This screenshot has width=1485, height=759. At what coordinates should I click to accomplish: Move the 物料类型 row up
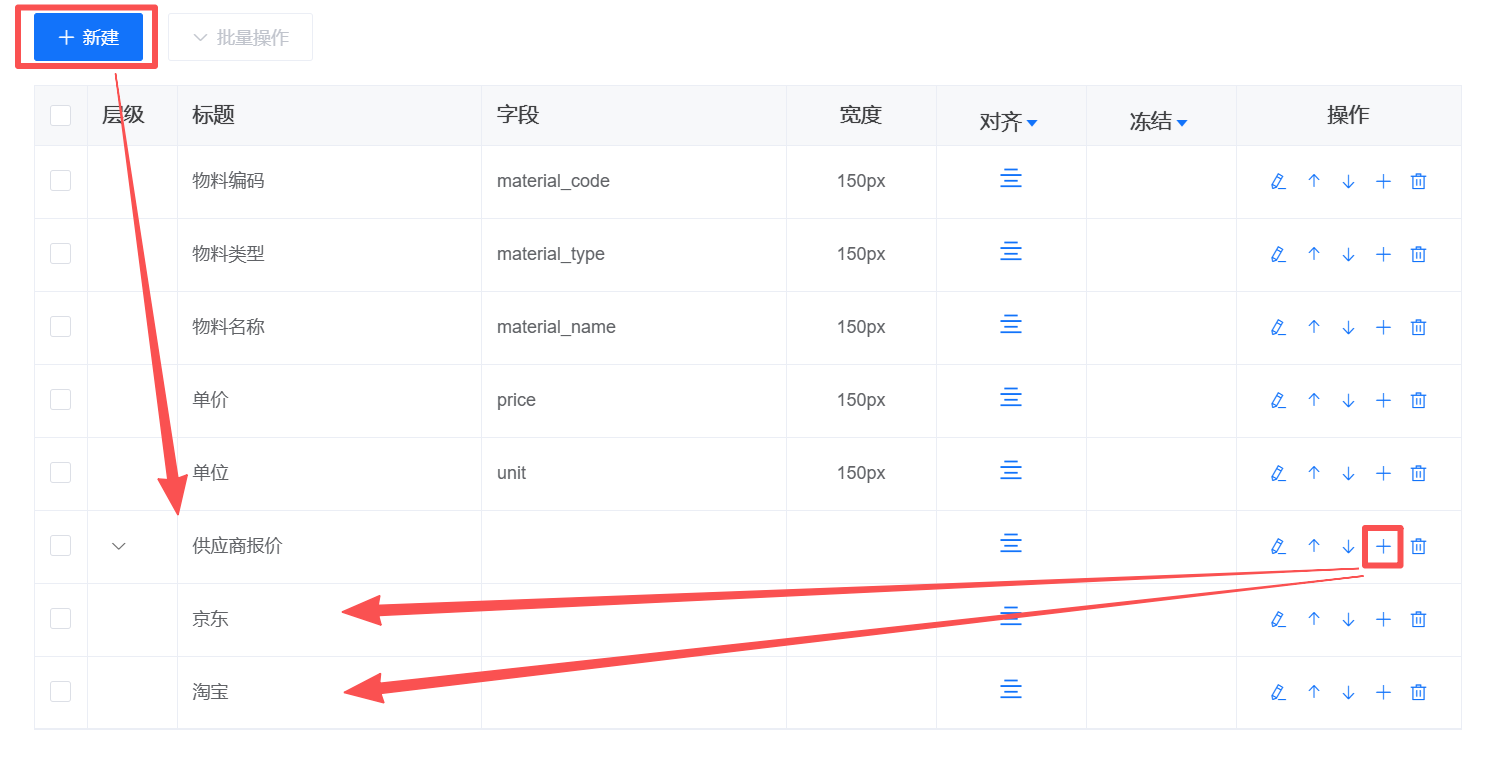1314,254
